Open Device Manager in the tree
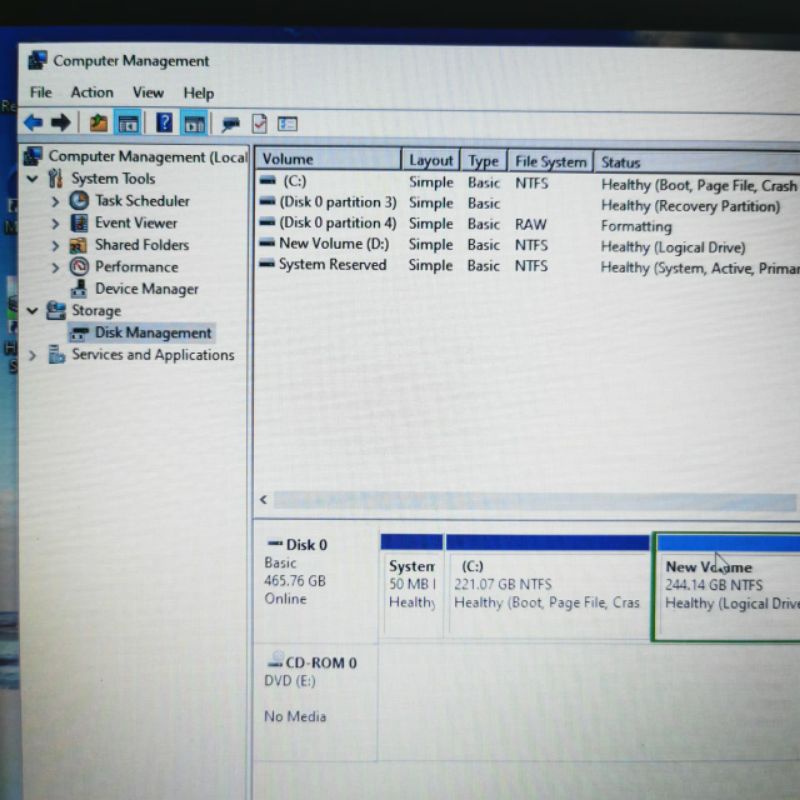The image size is (800, 800). coord(146,289)
